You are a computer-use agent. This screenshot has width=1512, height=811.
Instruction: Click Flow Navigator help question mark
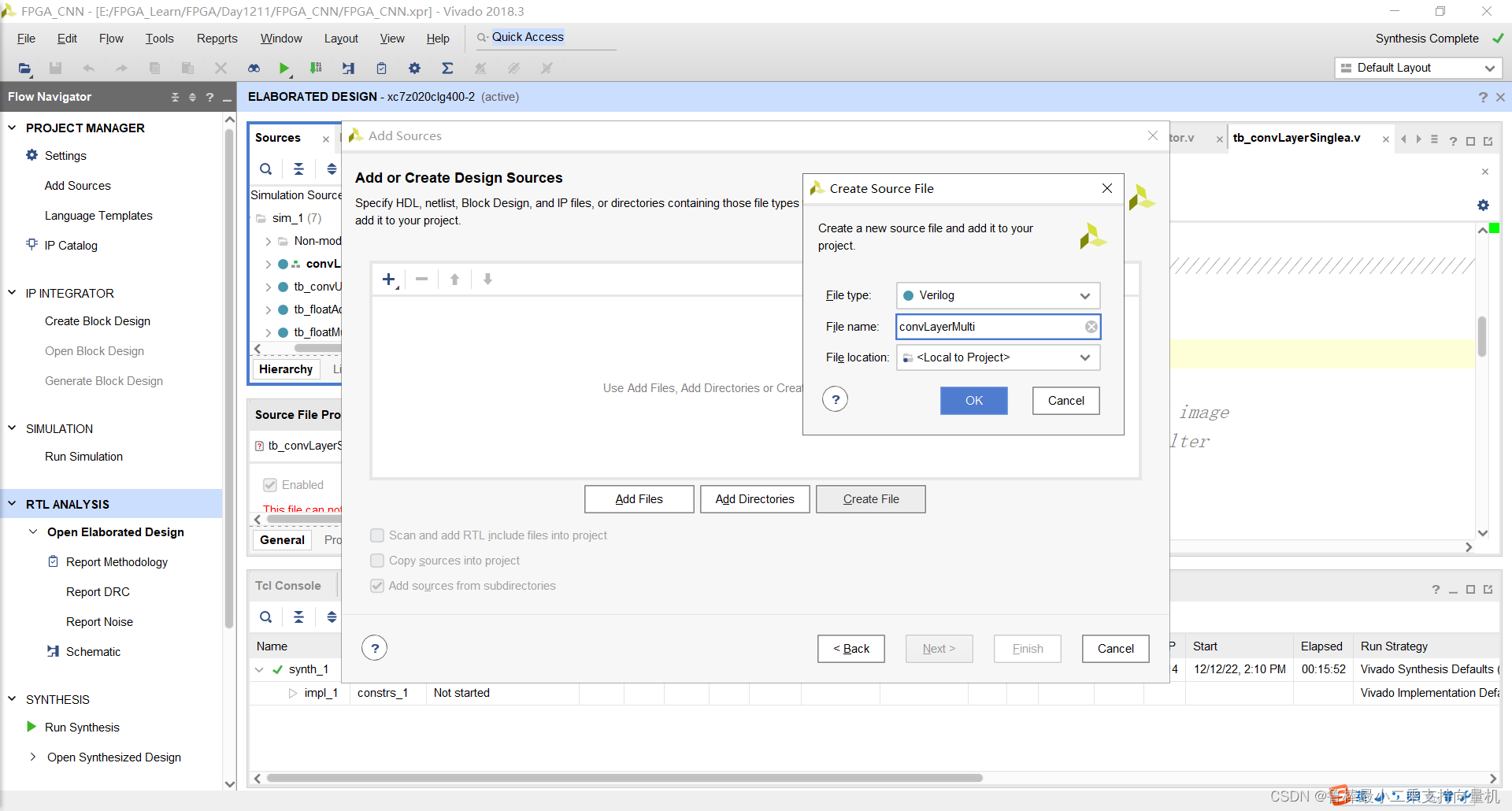[x=209, y=97]
